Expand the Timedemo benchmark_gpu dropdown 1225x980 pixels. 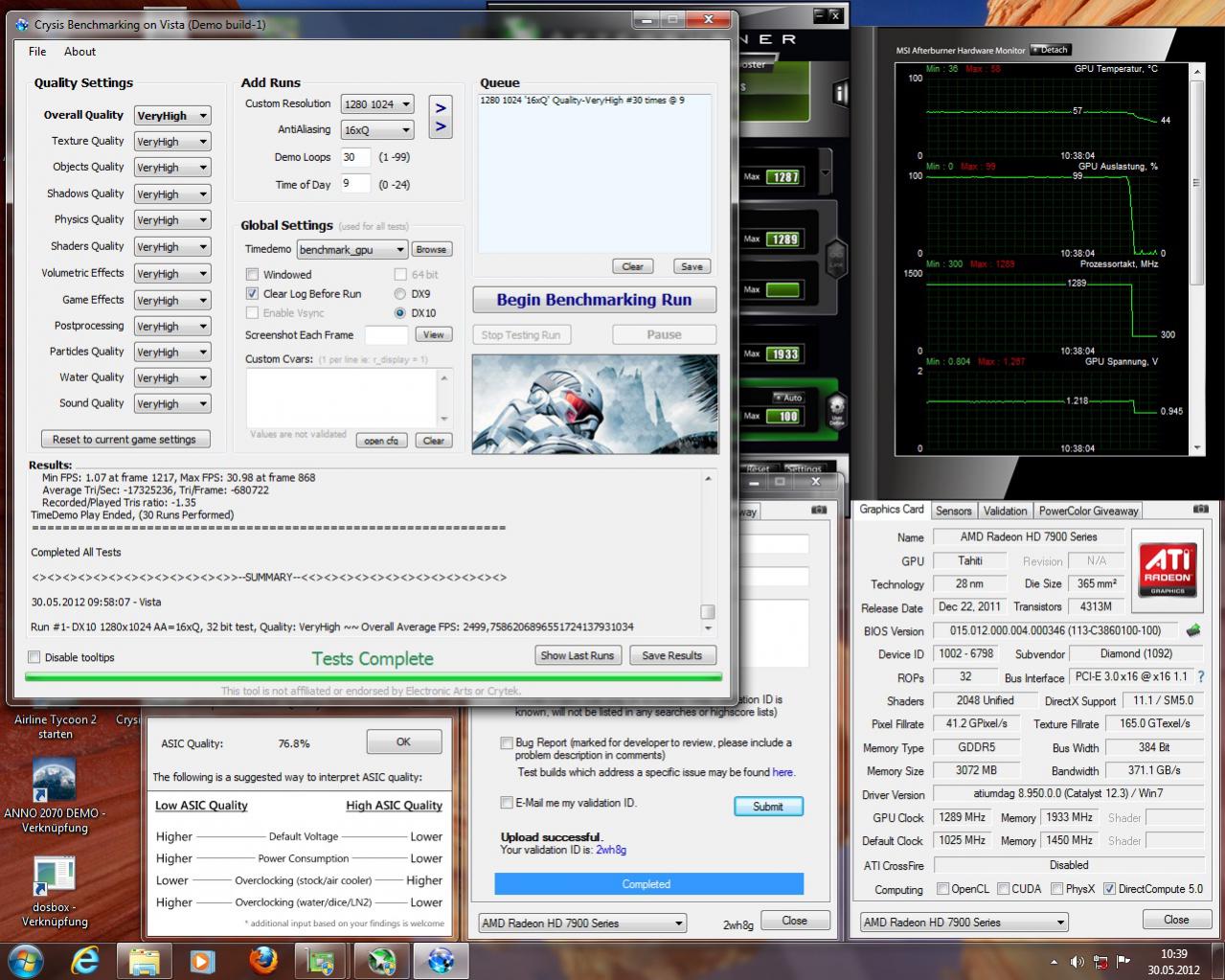(x=352, y=249)
